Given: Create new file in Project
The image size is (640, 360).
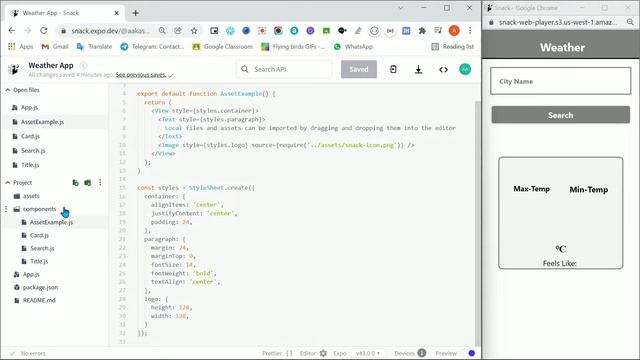Looking at the screenshot, I should 76,182.
